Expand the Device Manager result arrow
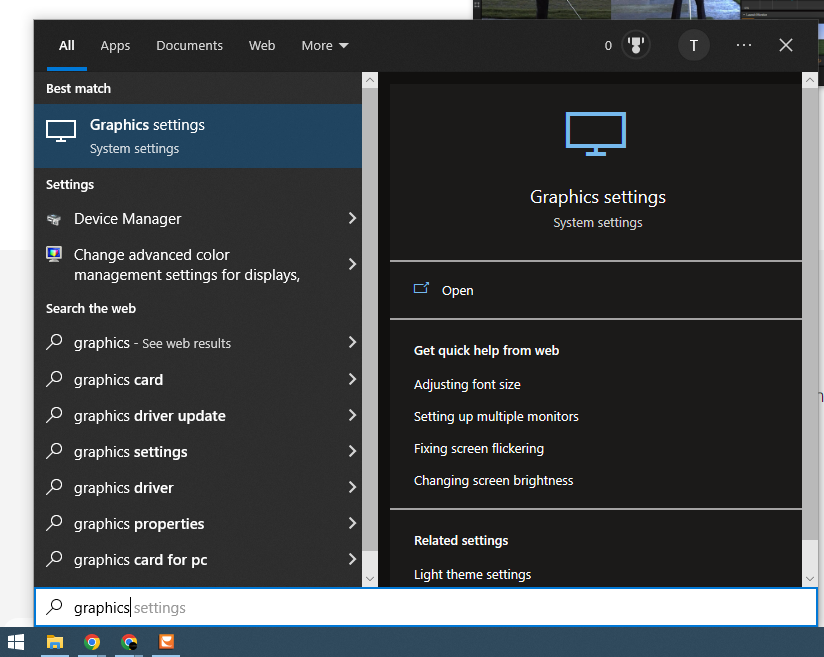This screenshot has width=824, height=657. click(352, 219)
